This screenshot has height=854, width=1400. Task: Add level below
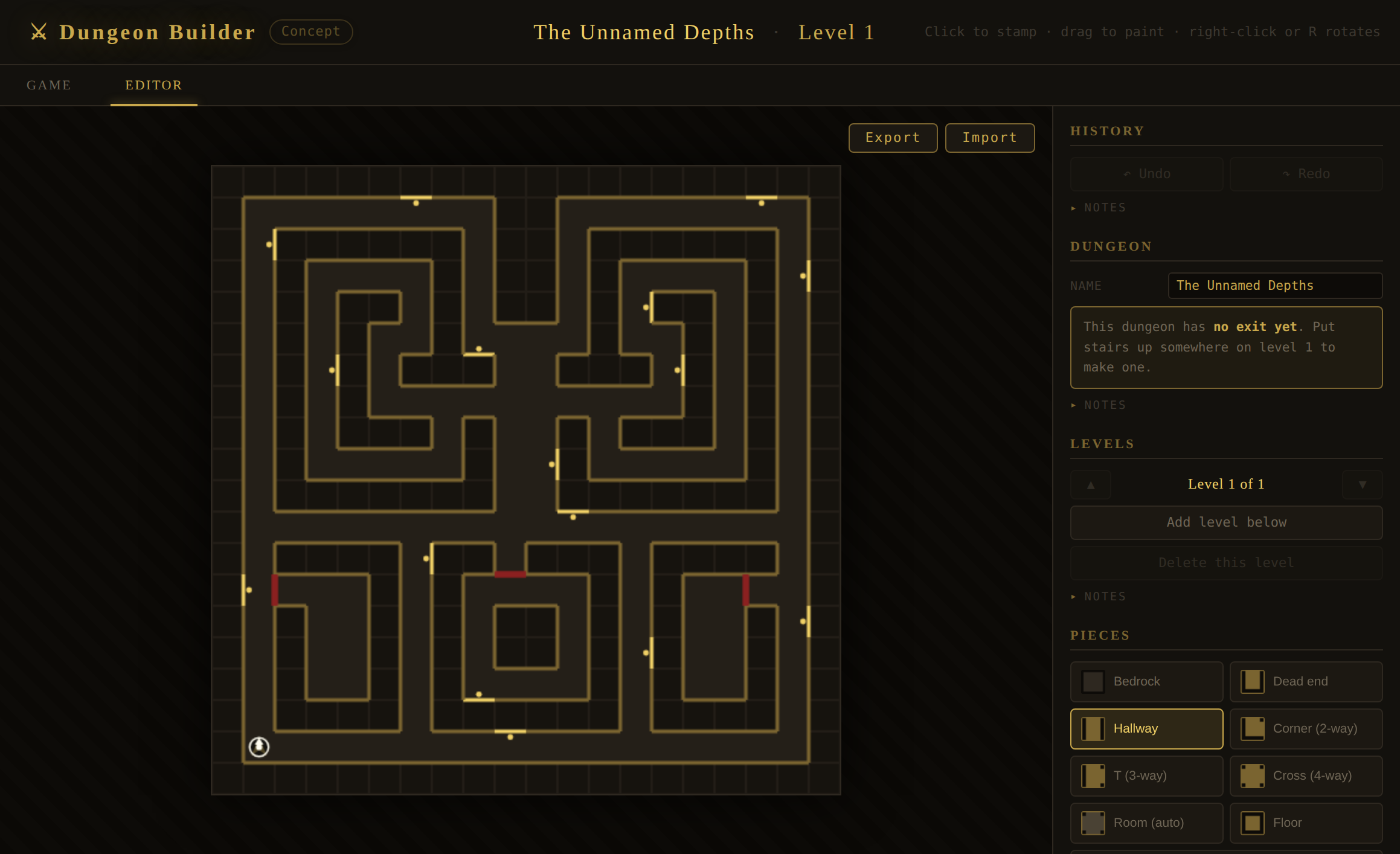[1226, 522]
